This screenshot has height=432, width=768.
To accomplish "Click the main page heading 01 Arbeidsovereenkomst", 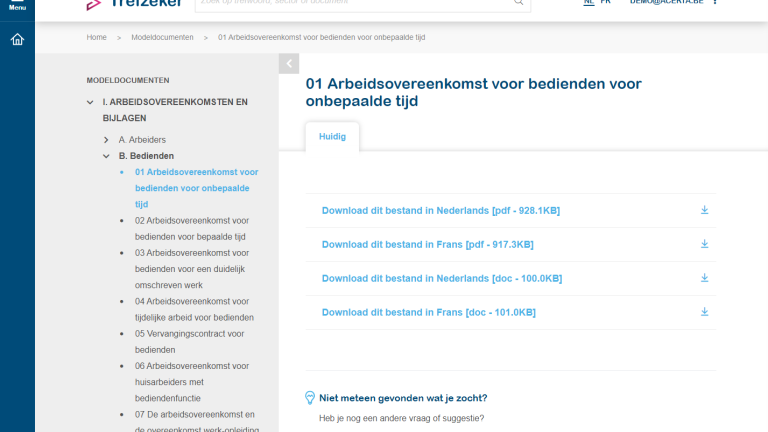I will [473, 93].
